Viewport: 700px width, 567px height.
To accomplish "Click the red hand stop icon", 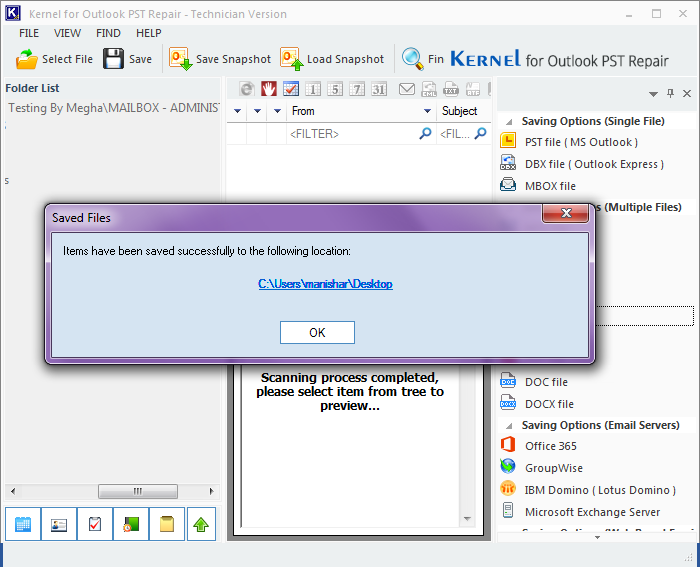I will point(269,89).
